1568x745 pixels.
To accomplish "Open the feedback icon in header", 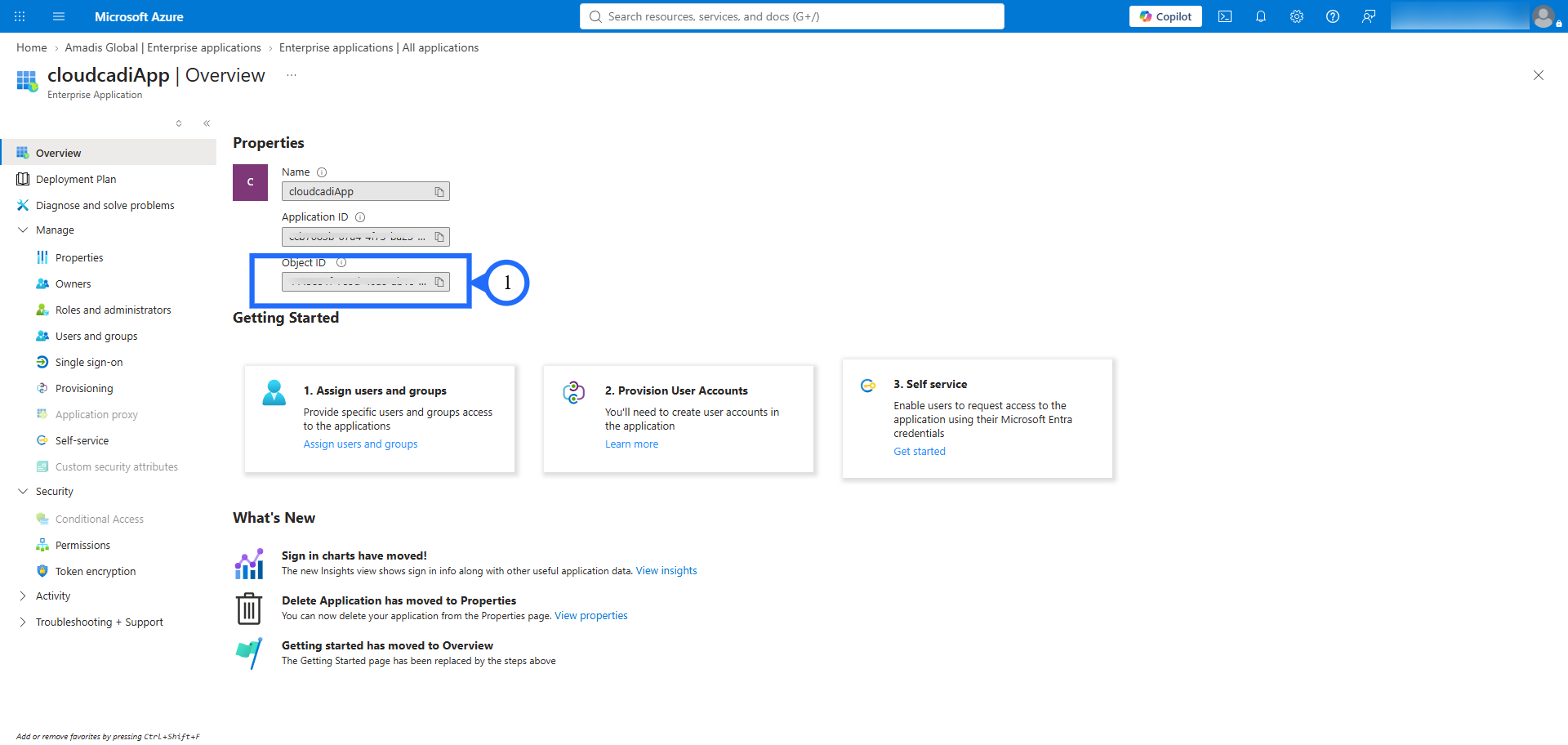I will click(1369, 16).
